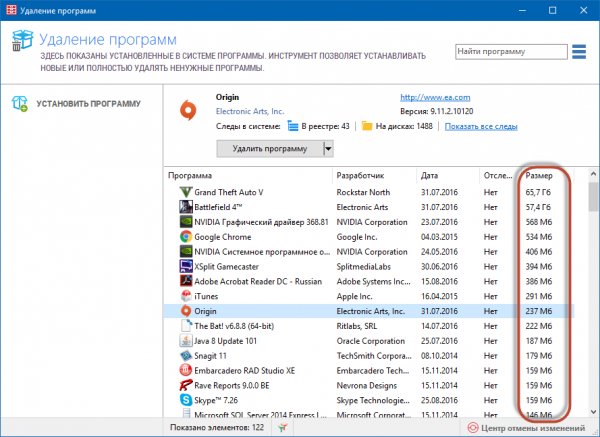Select The Bat! v6.8.8 (64-bit) row
Image resolution: width=600 pixels, height=437 pixels.
coord(234,326)
